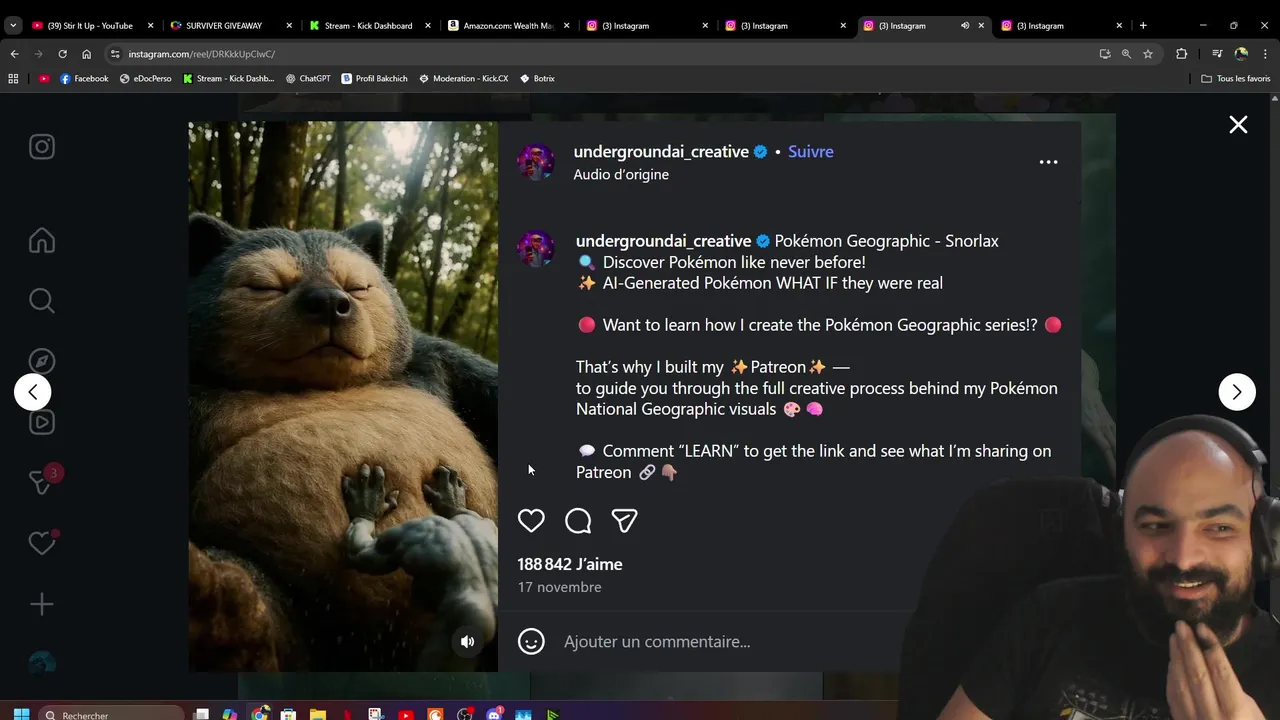Image resolution: width=1280 pixels, height=720 pixels.
Task: Open ChatGPT bookmark
Action: click(307, 79)
